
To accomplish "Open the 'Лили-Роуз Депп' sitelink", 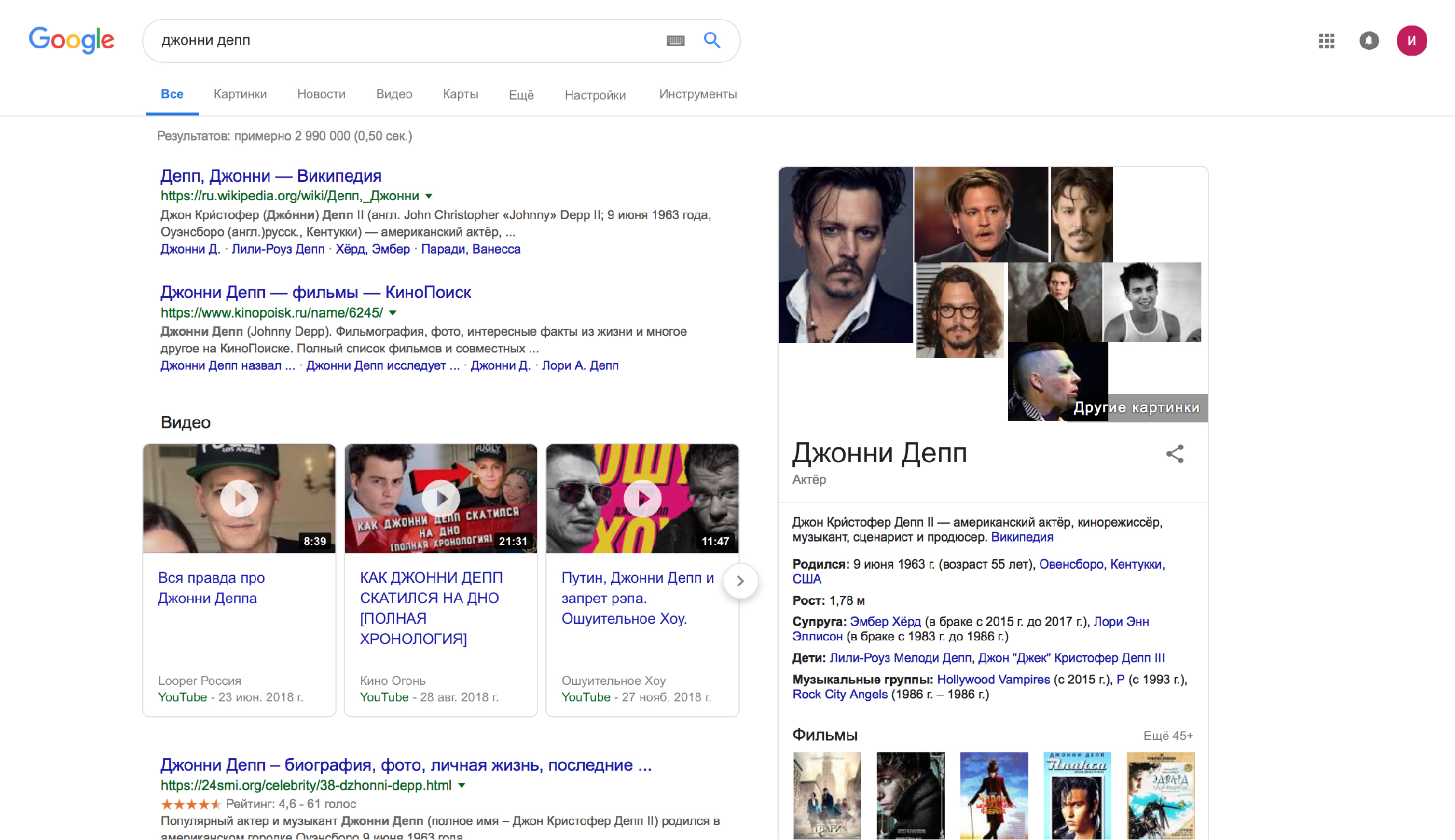I will tap(278, 249).
